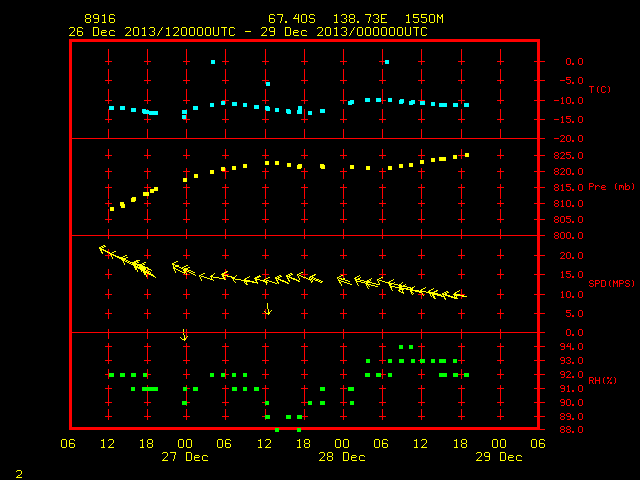Click the 29 Dec date label
This screenshot has width=640, height=480.
click(x=499, y=457)
